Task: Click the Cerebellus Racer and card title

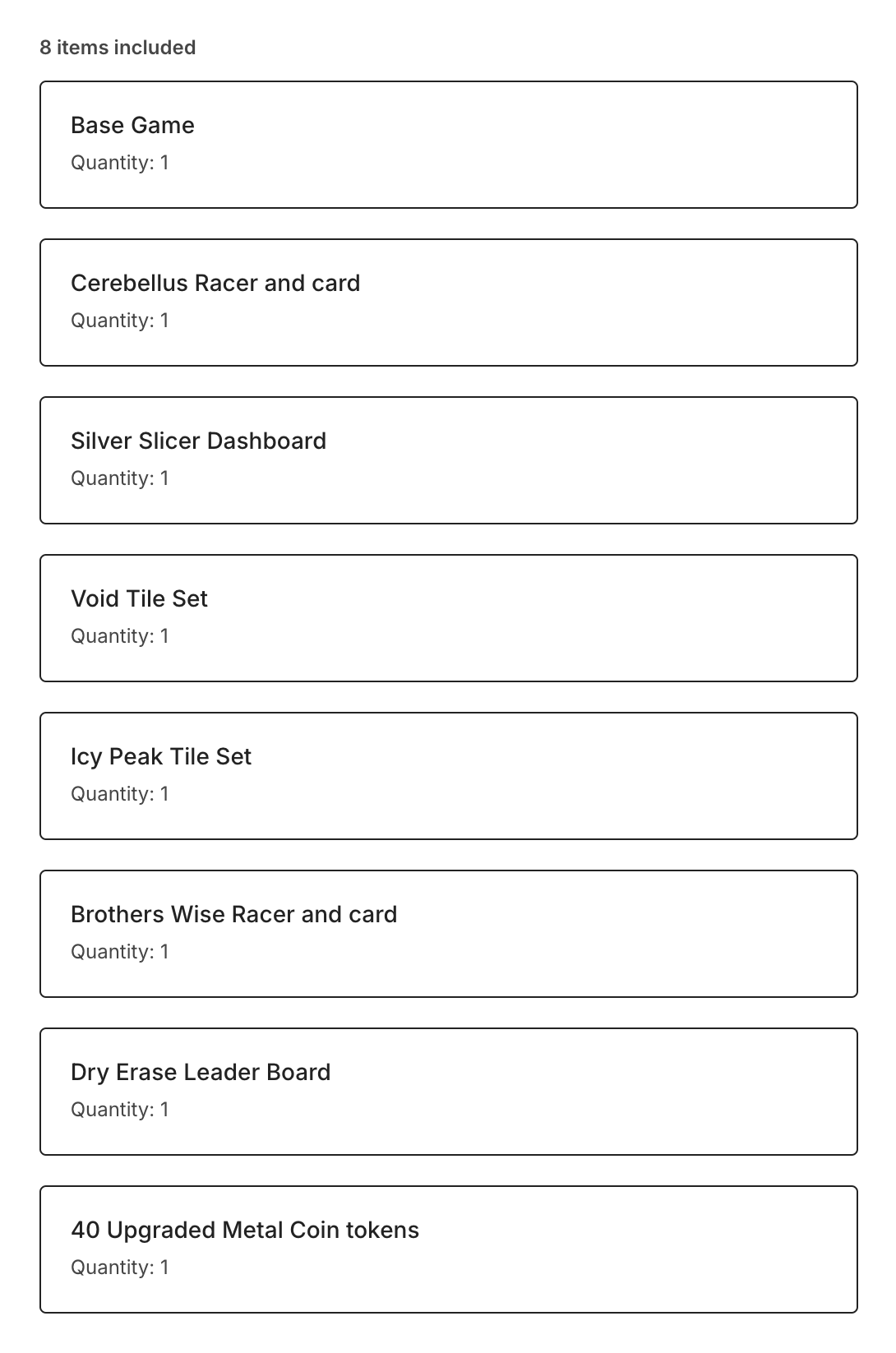Action: click(x=215, y=283)
